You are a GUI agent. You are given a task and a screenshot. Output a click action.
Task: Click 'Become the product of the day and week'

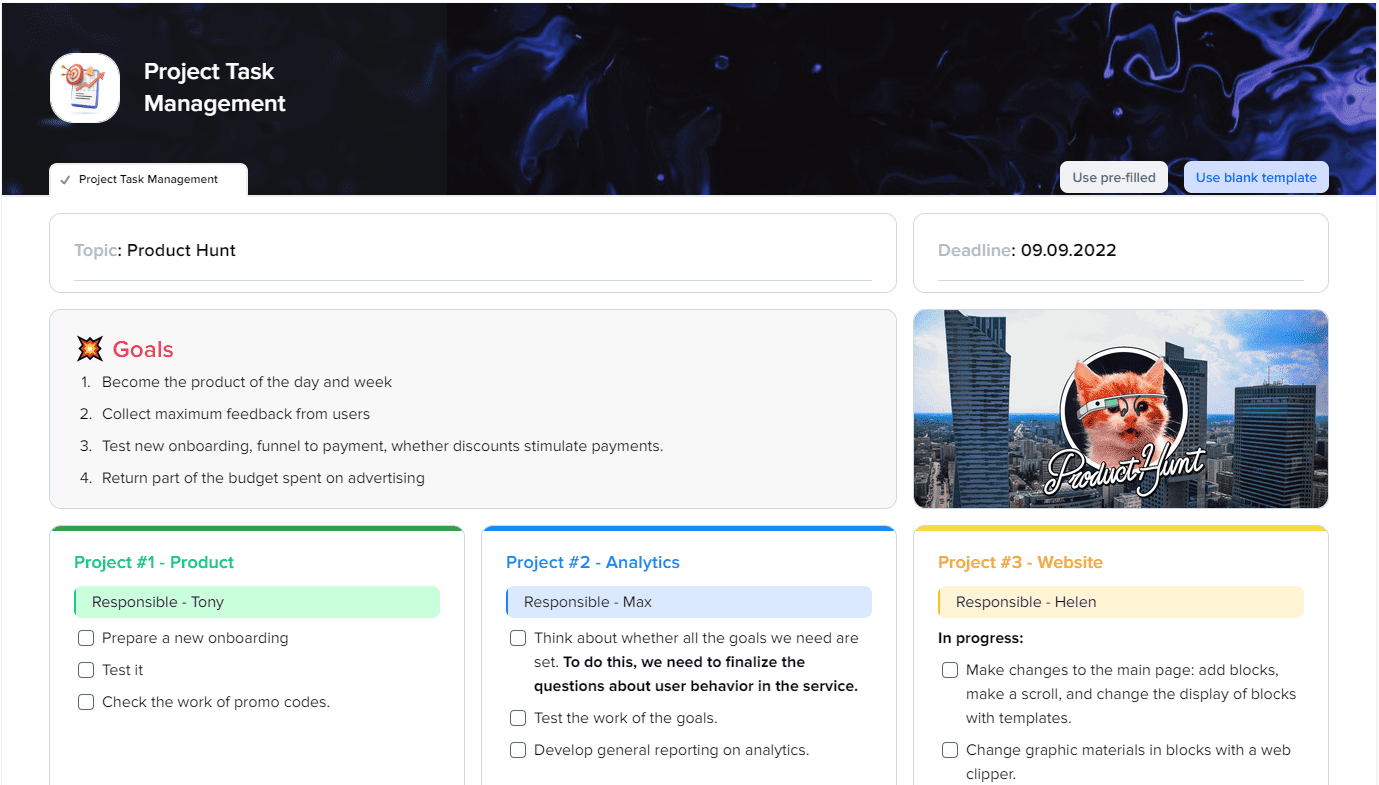click(x=247, y=382)
